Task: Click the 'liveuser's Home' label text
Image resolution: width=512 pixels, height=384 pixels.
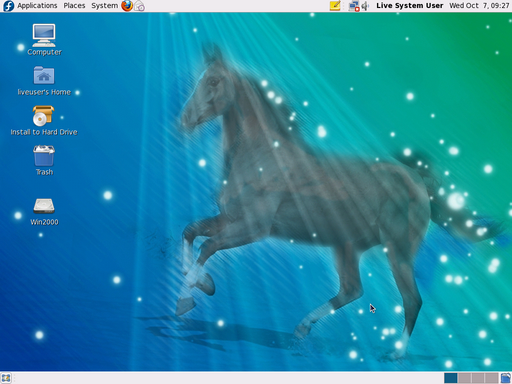Action: (44, 92)
